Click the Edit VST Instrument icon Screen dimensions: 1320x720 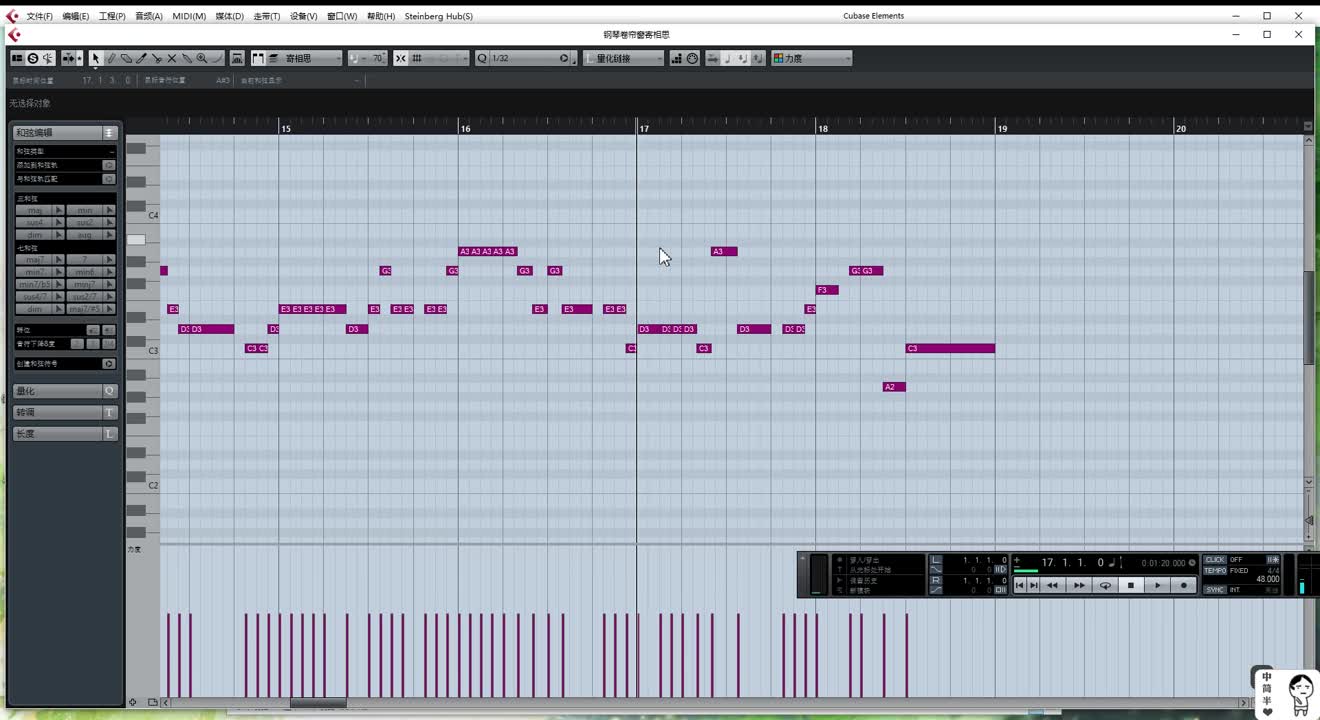237,58
